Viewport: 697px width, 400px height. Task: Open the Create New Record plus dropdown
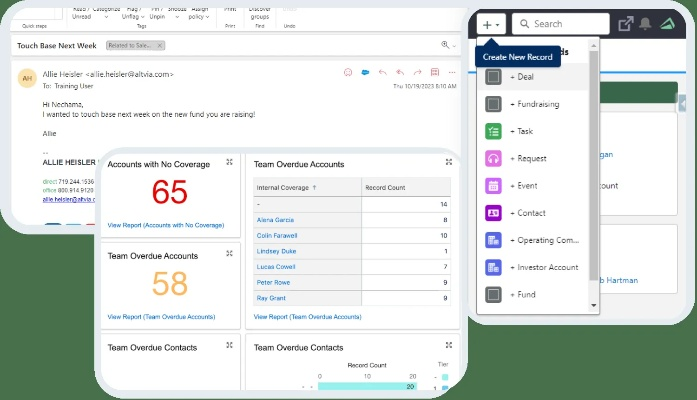tap(491, 24)
